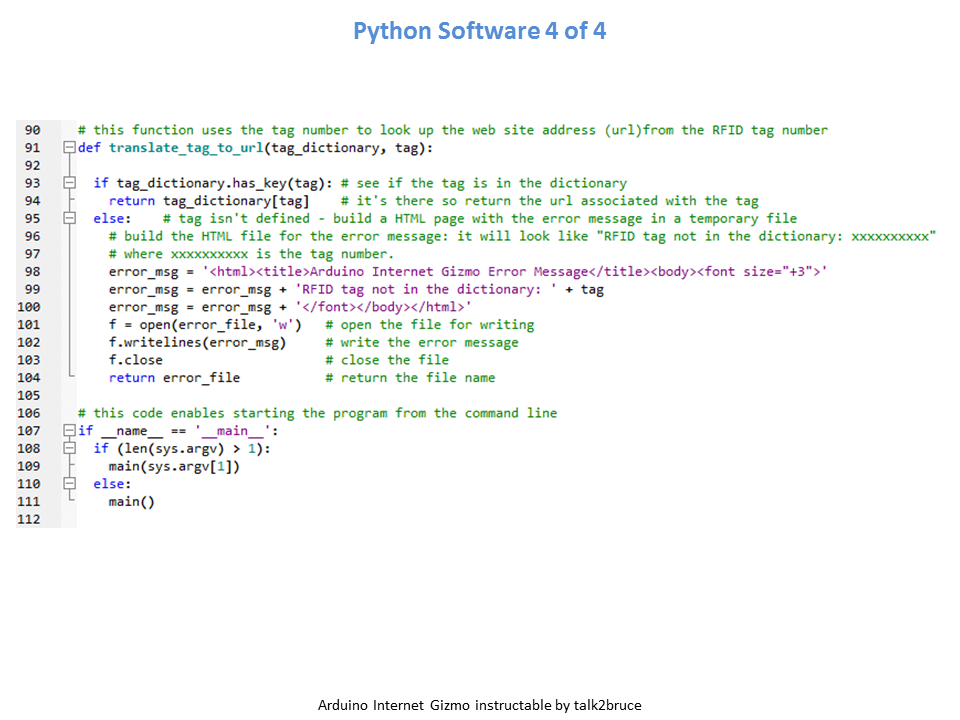Click 'main(sys.argv[1])' call
960x720 pixels.
[x=174, y=466]
